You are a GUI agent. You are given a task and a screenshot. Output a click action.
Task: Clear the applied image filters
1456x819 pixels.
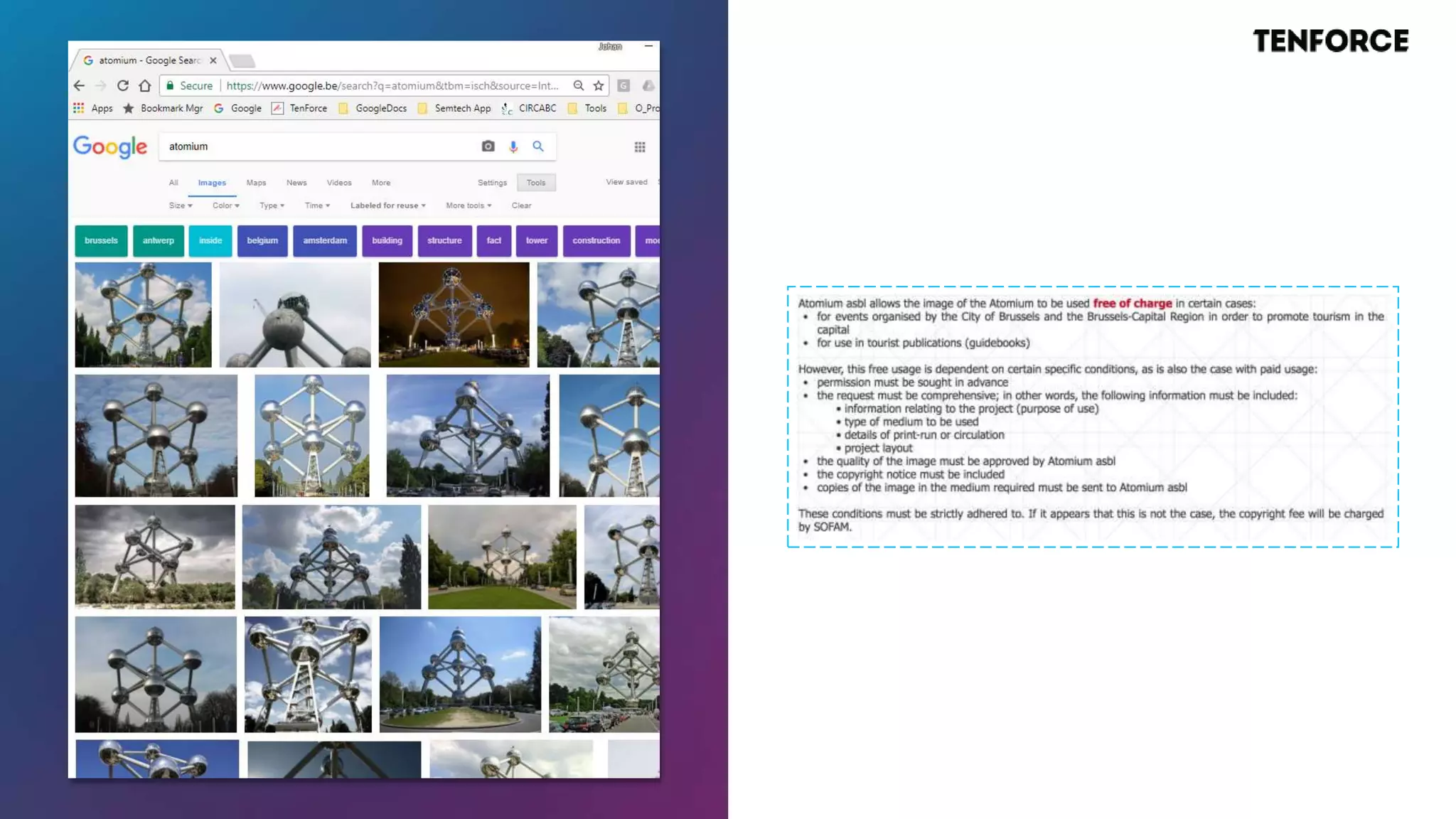coord(521,205)
